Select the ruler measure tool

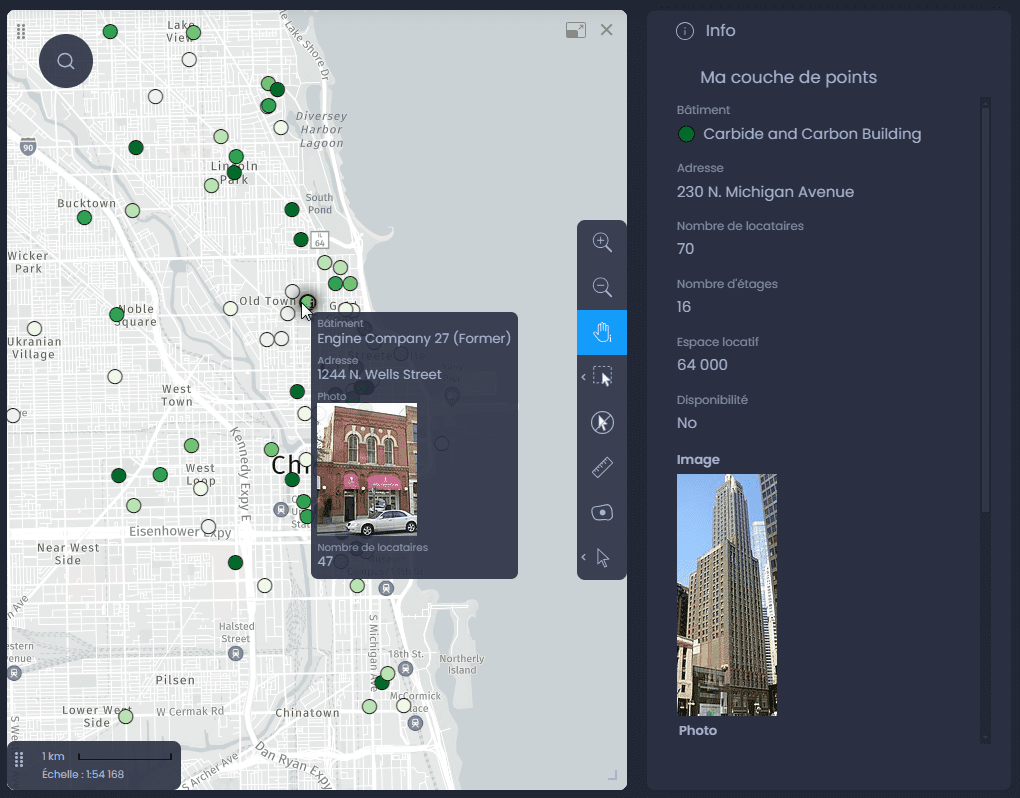click(602, 468)
